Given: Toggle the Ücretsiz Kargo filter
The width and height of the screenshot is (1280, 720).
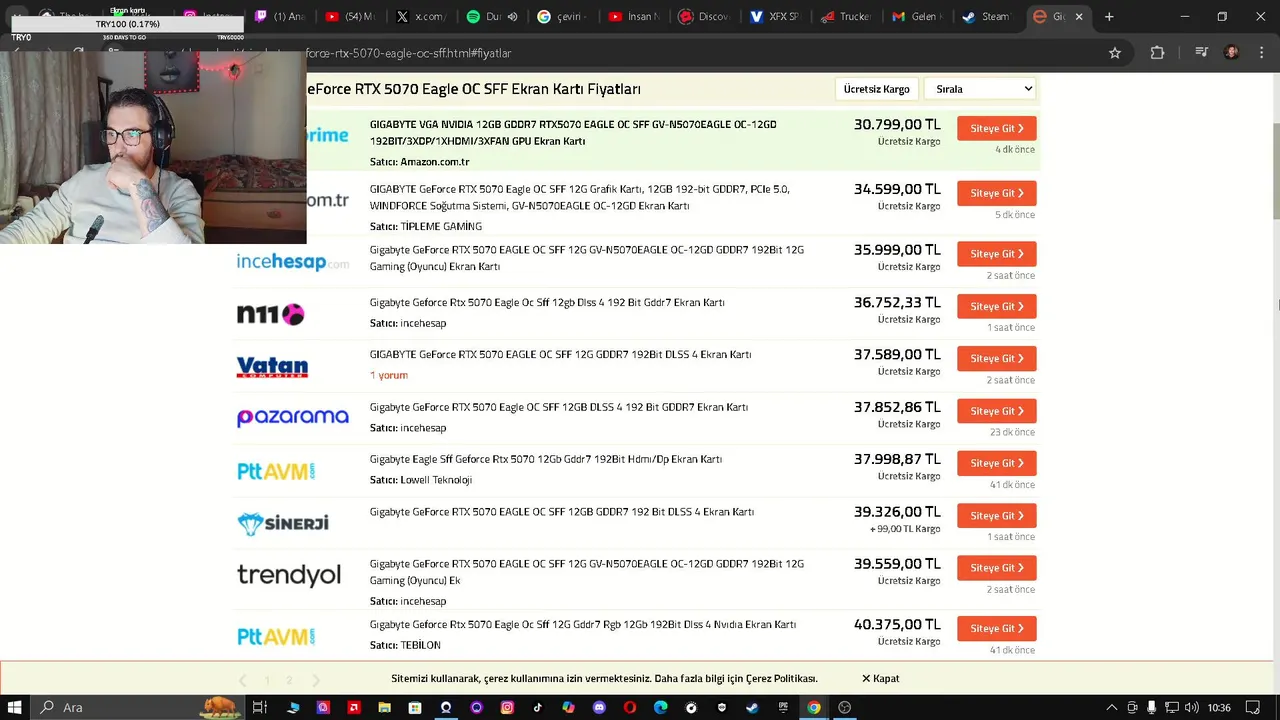Looking at the screenshot, I should [876, 89].
